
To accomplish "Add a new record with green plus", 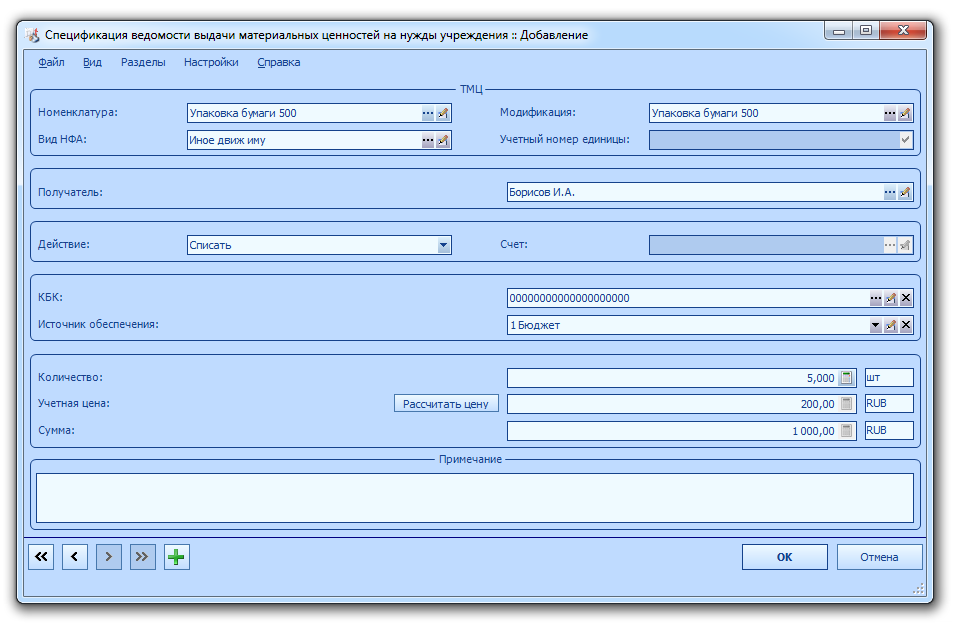I will click(x=176, y=557).
